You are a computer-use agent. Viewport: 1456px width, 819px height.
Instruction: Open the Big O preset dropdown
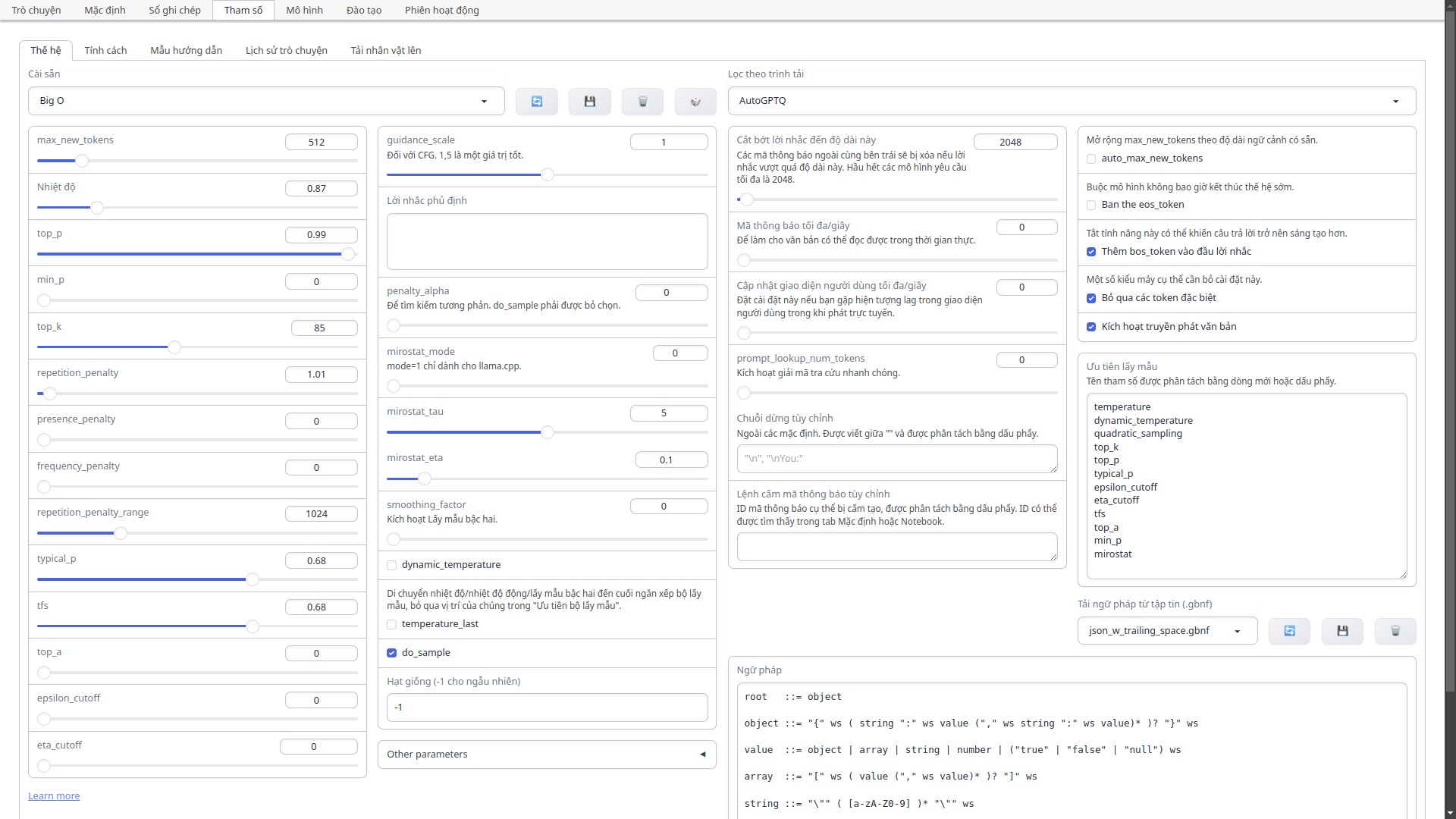[265, 101]
